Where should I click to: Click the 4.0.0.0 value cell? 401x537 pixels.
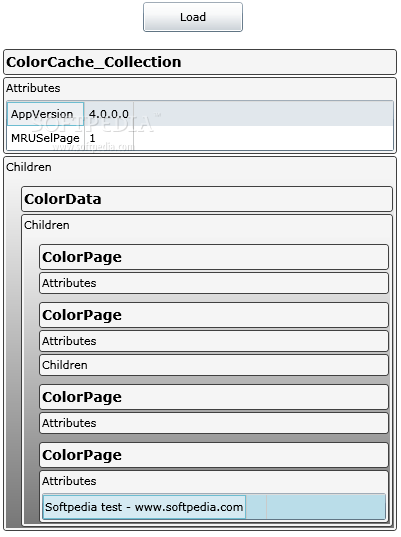(x=109, y=114)
